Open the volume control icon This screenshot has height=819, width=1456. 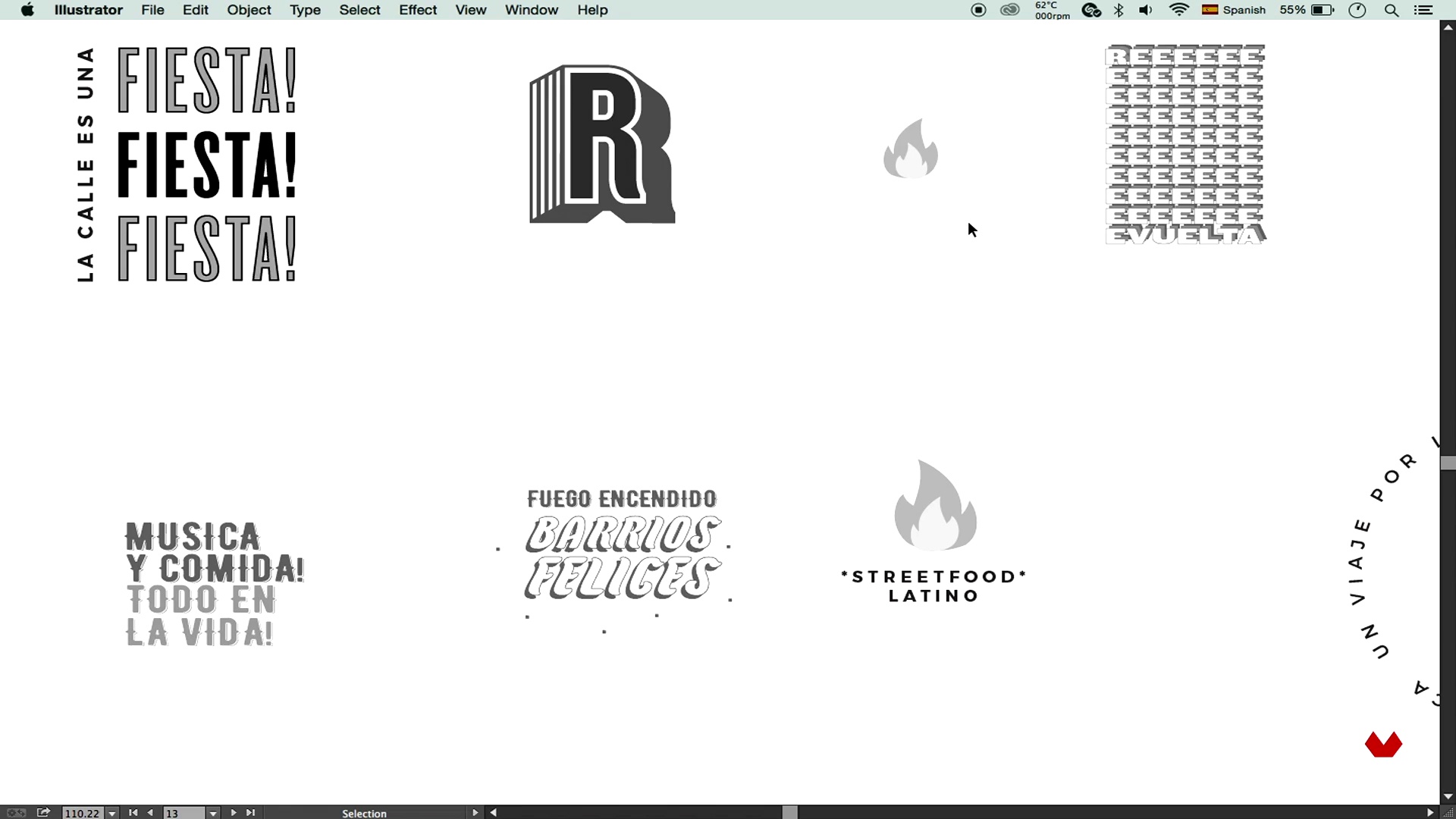point(1146,10)
